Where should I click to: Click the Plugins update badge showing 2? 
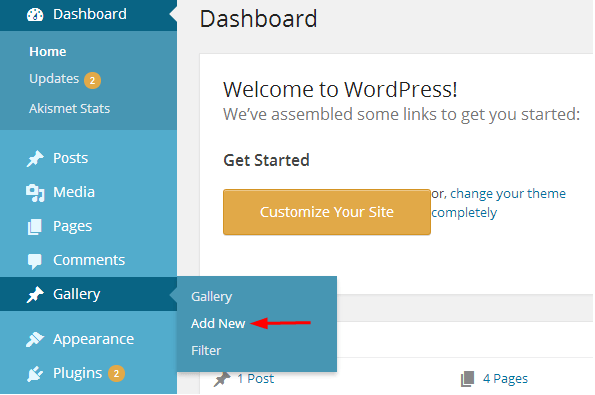tap(116, 374)
